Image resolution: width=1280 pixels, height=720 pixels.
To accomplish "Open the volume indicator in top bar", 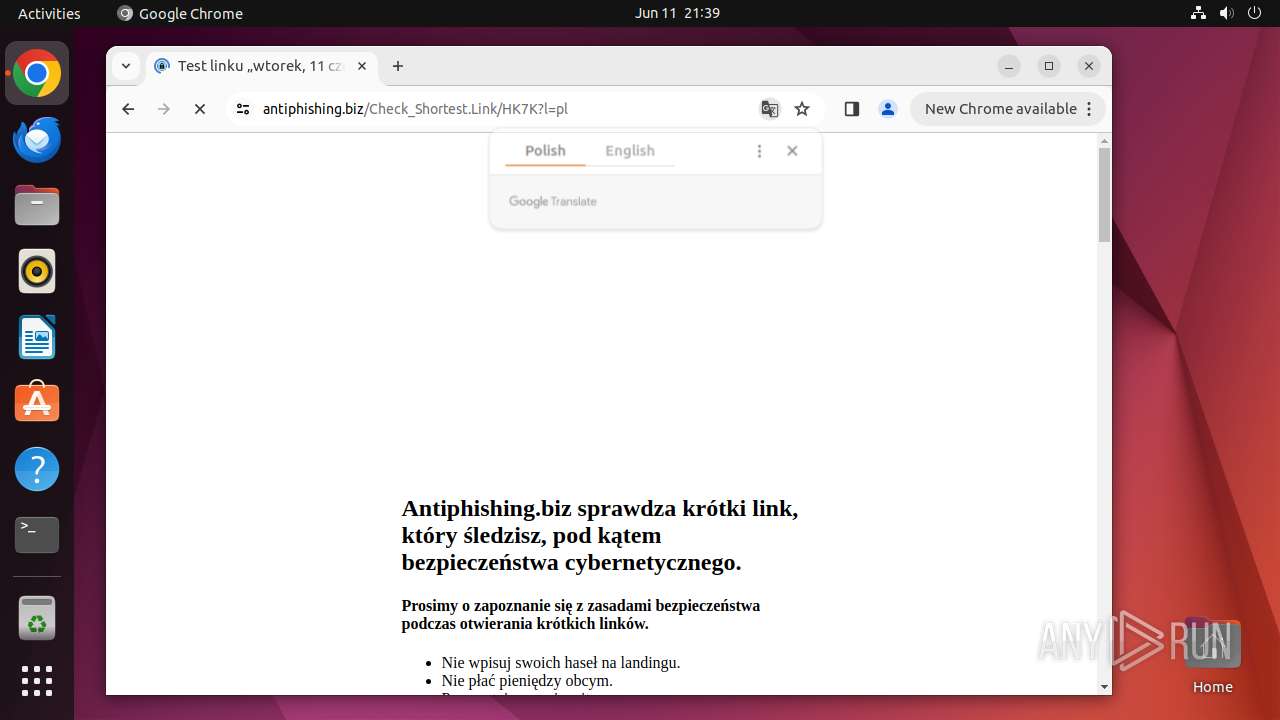I will [x=1227, y=13].
